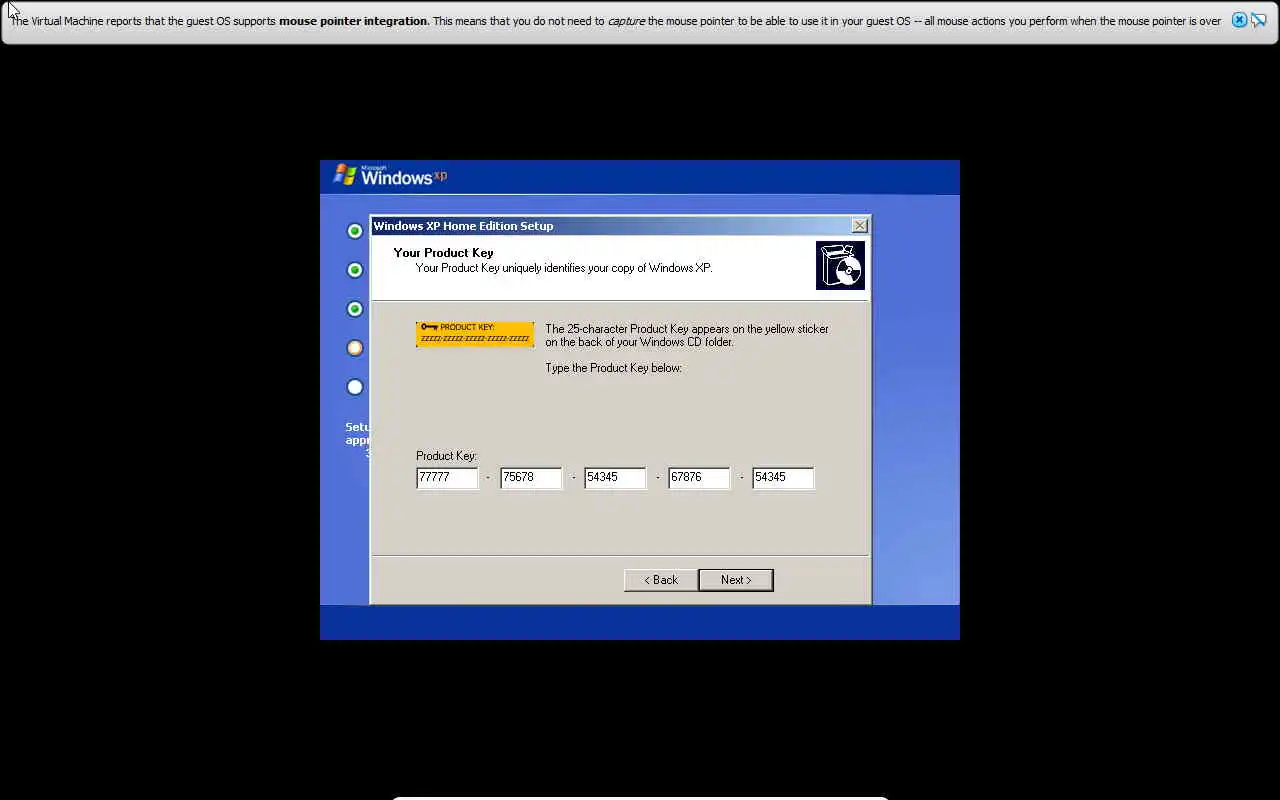The height and width of the screenshot is (800, 1280).
Task: Click the CD software box icon
Action: [840, 265]
